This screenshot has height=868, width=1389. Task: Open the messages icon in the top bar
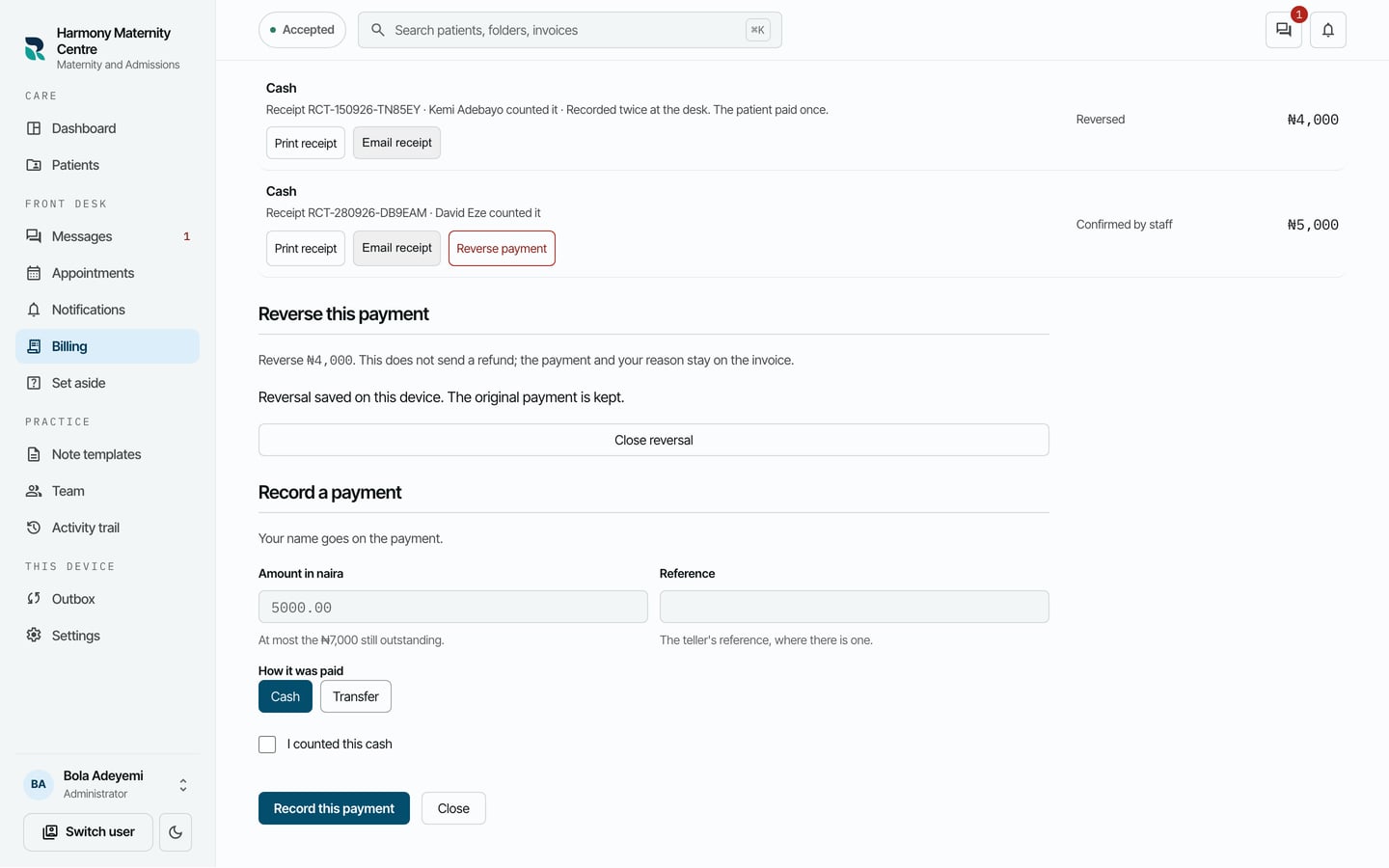pyautogui.click(x=1284, y=30)
